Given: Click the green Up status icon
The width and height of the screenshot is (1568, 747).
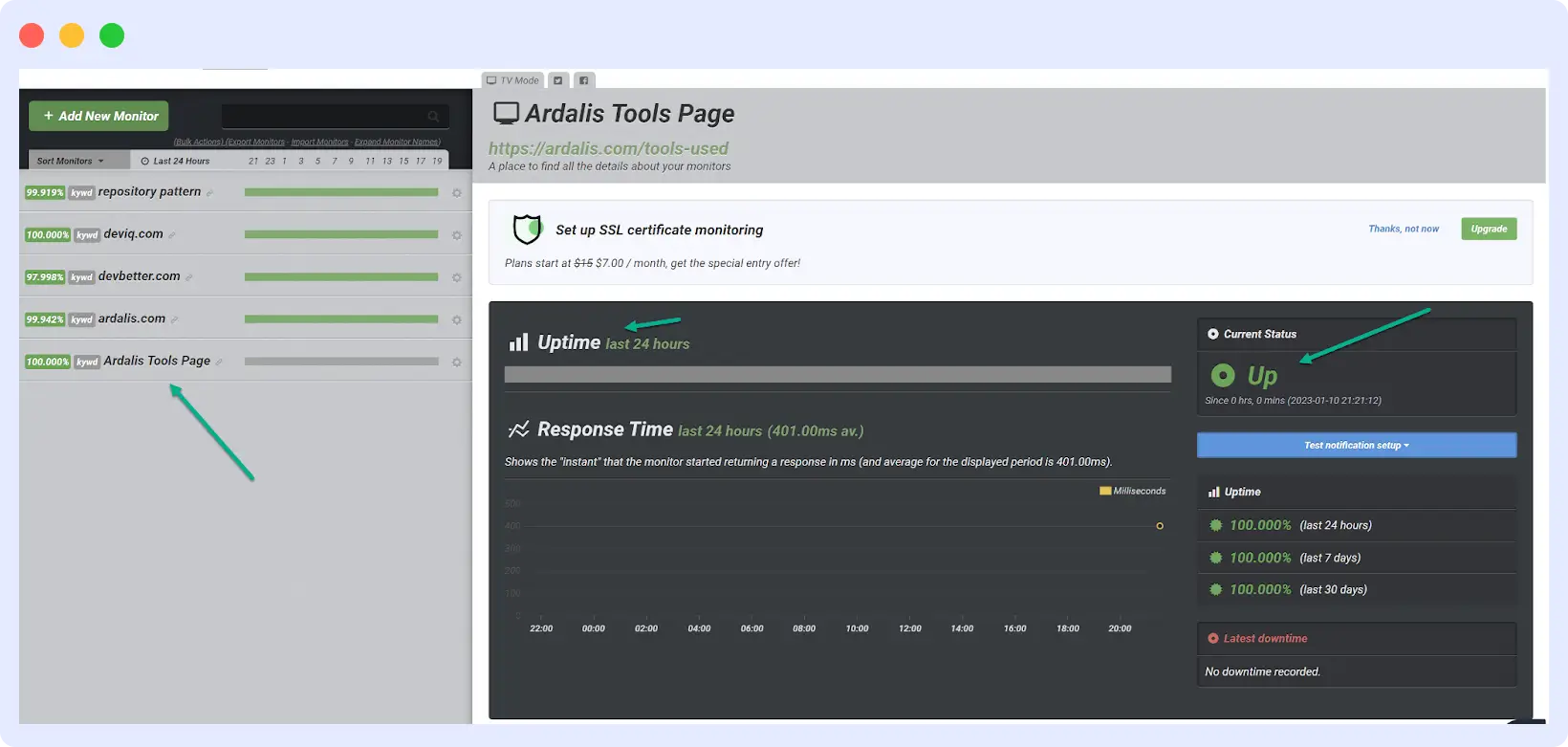Looking at the screenshot, I should tap(1223, 375).
